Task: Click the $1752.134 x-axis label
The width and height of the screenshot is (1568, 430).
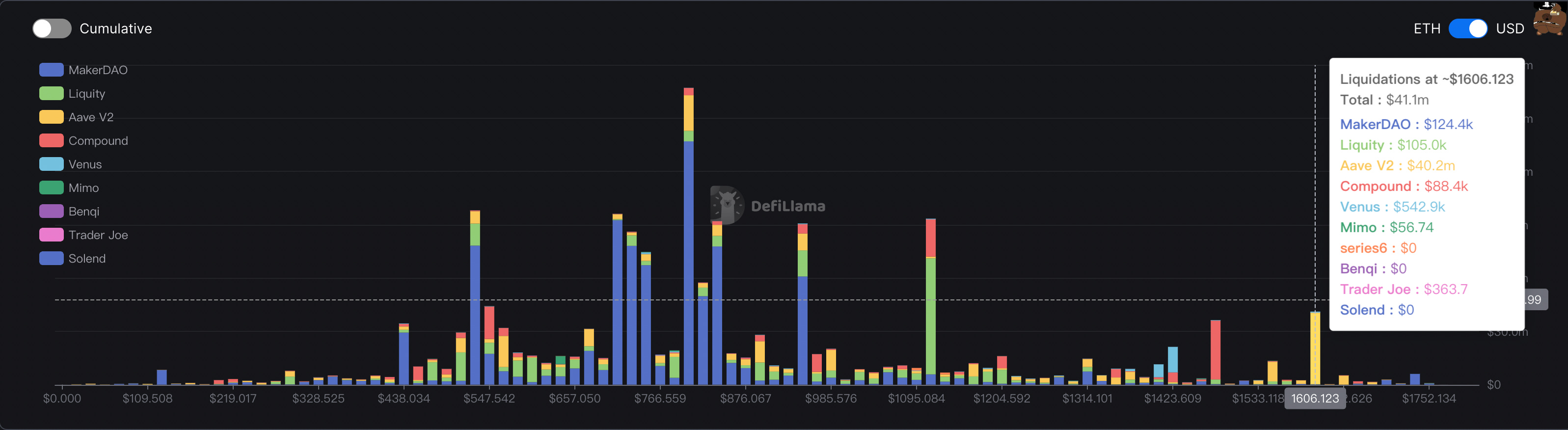Action: (1429, 399)
